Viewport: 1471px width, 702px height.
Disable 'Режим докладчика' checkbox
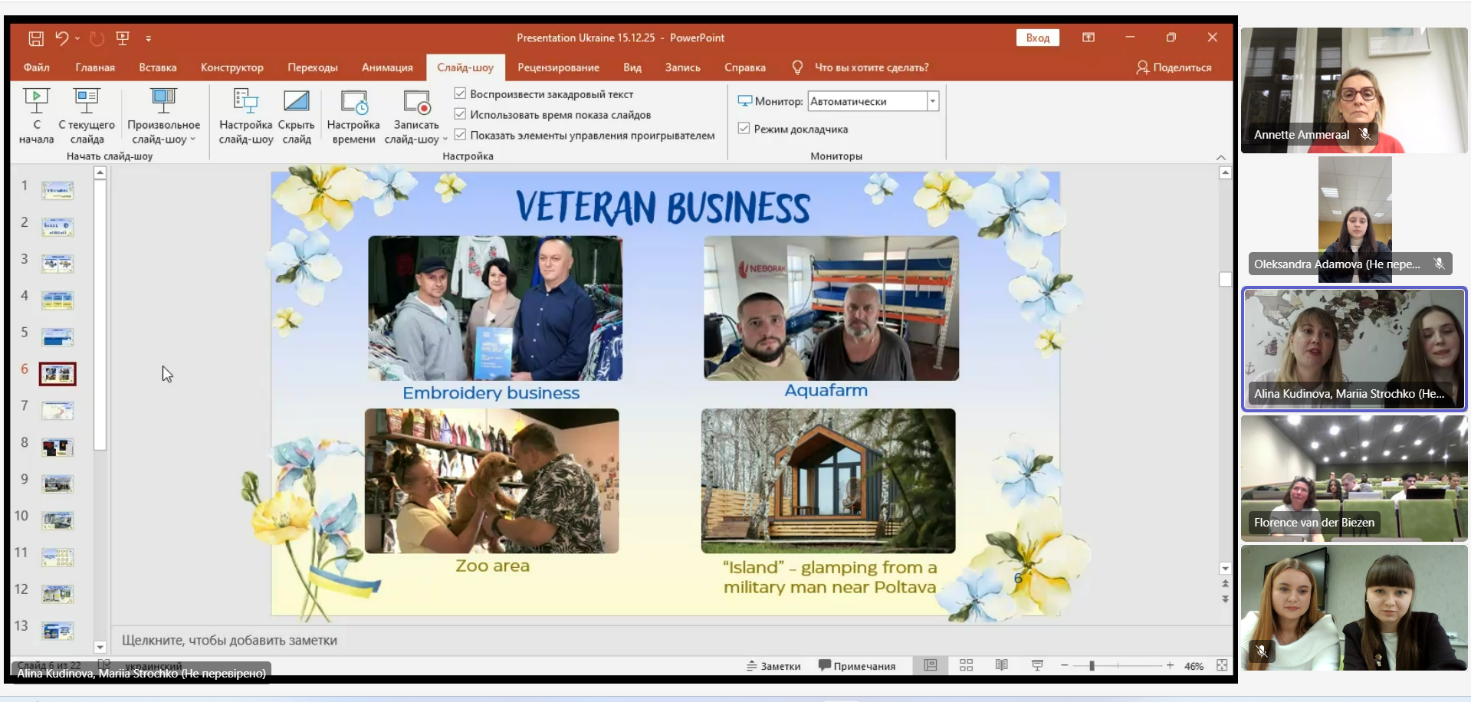click(x=744, y=129)
